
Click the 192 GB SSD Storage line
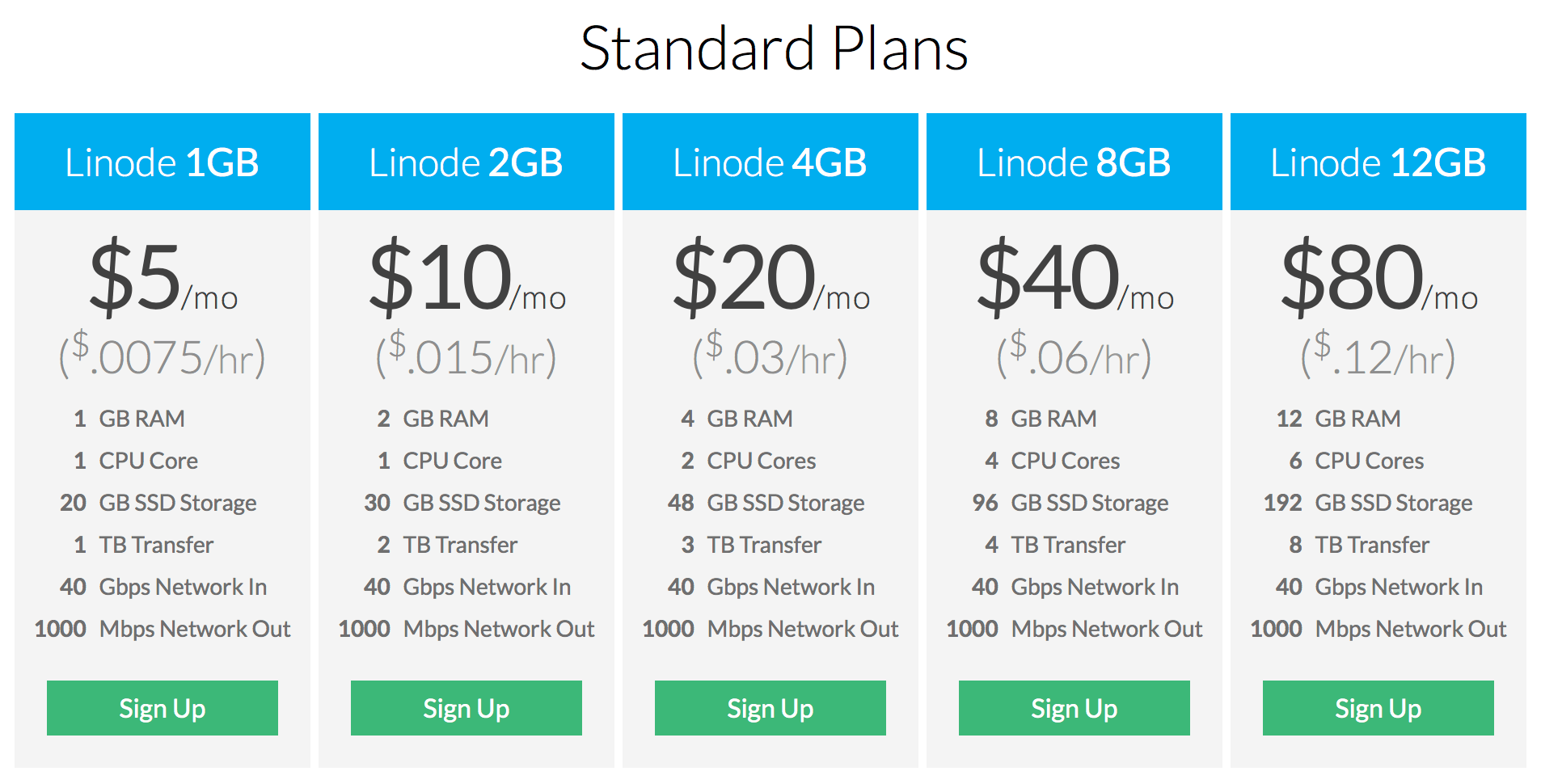click(1368, 503)
